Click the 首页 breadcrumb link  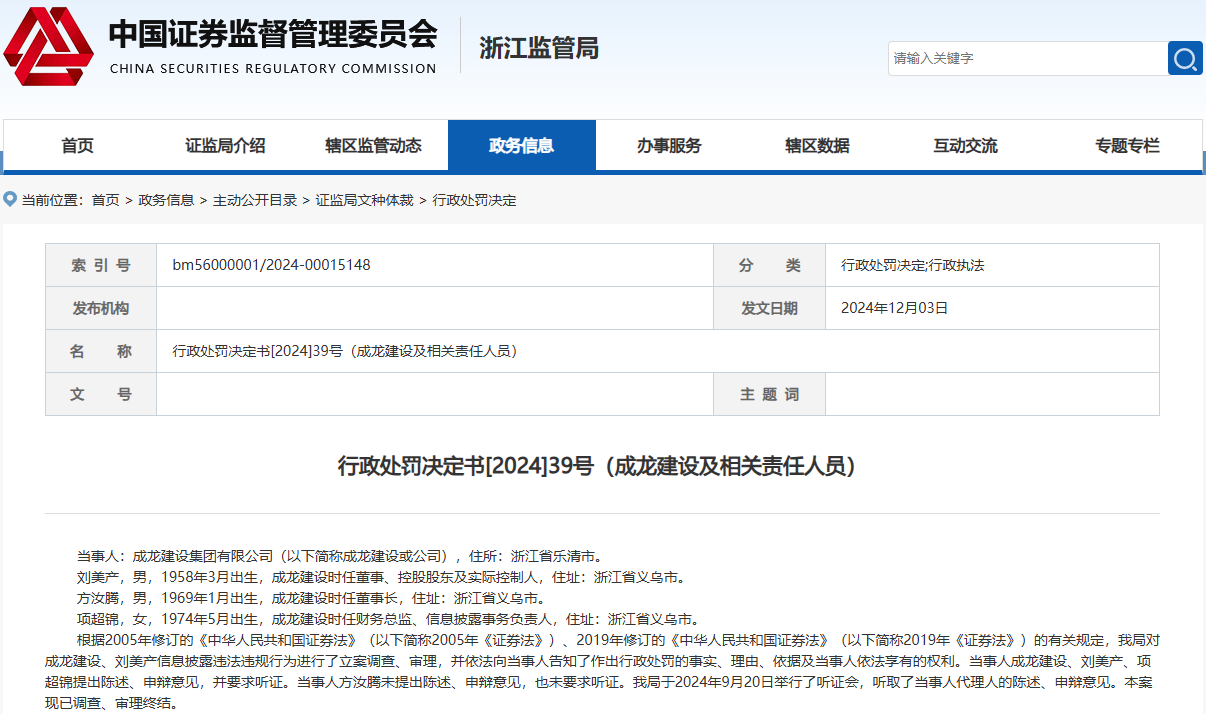105,200
